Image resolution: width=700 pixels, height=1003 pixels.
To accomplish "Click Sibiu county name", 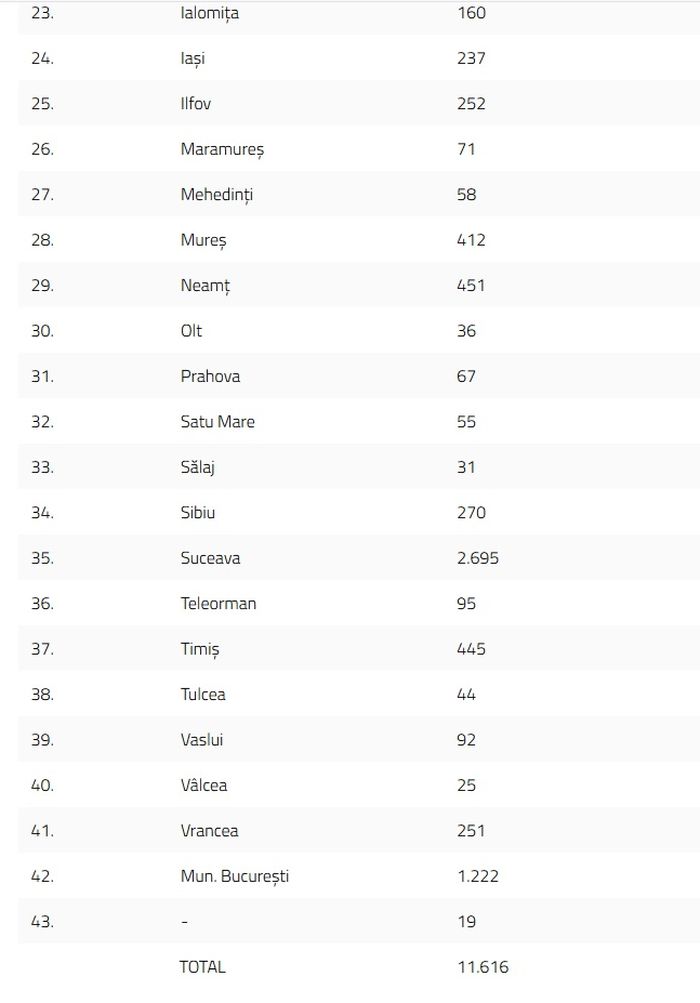I will pos(198,512).
